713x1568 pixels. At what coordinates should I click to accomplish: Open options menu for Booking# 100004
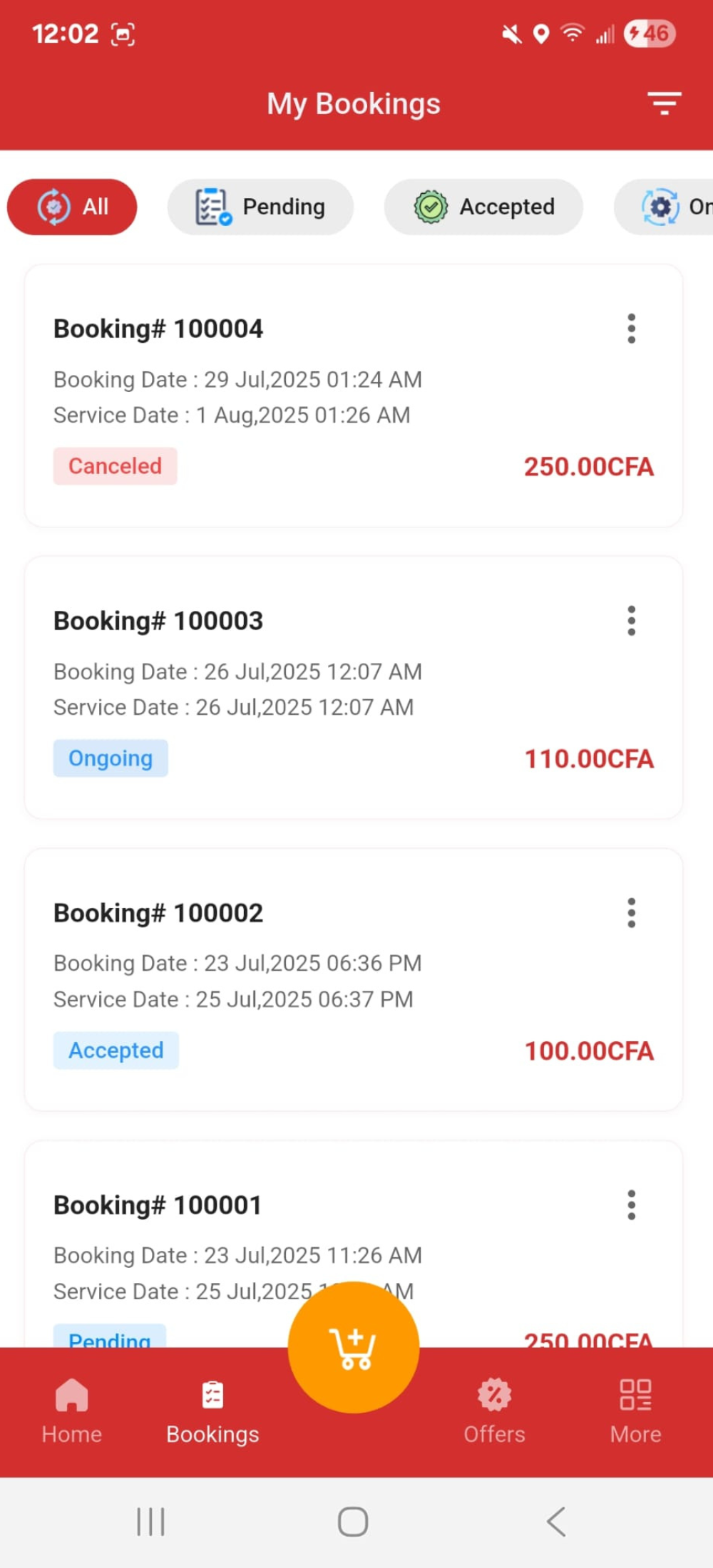[631, 329]
